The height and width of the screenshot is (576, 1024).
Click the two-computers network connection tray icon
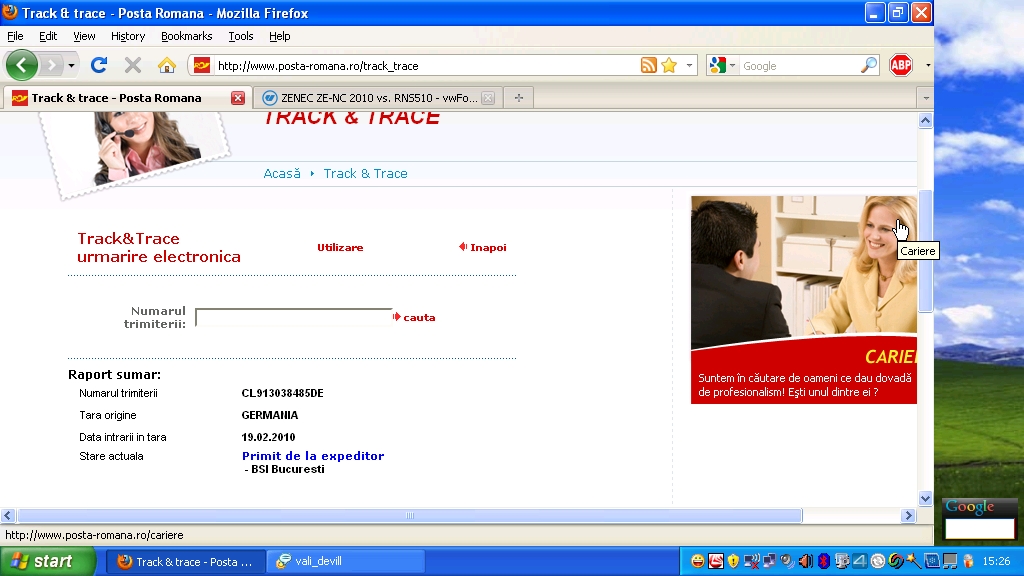(x=770, y=561)
